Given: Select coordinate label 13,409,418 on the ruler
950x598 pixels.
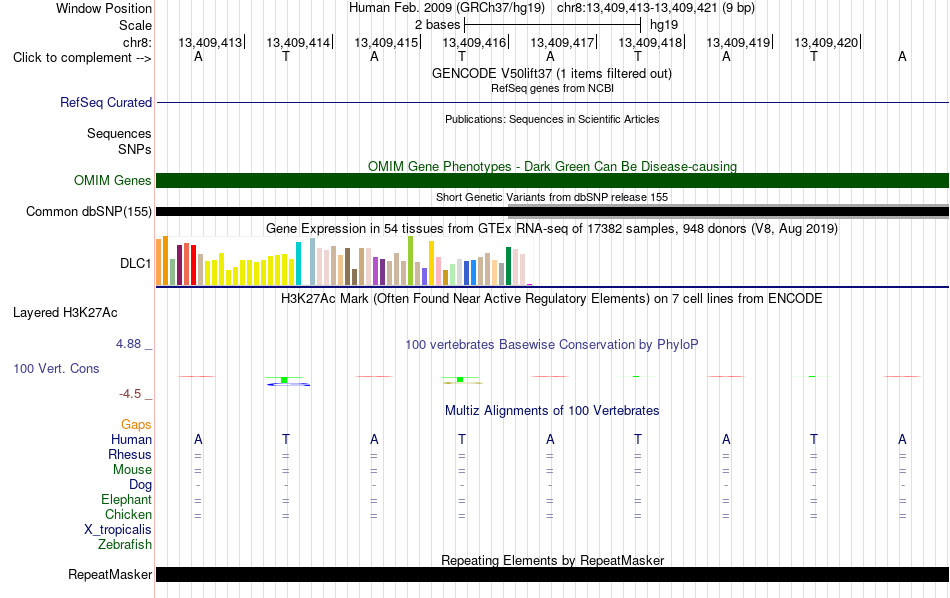Looking at the screenshot, I should pyautogui.click(x=649, y=42).
